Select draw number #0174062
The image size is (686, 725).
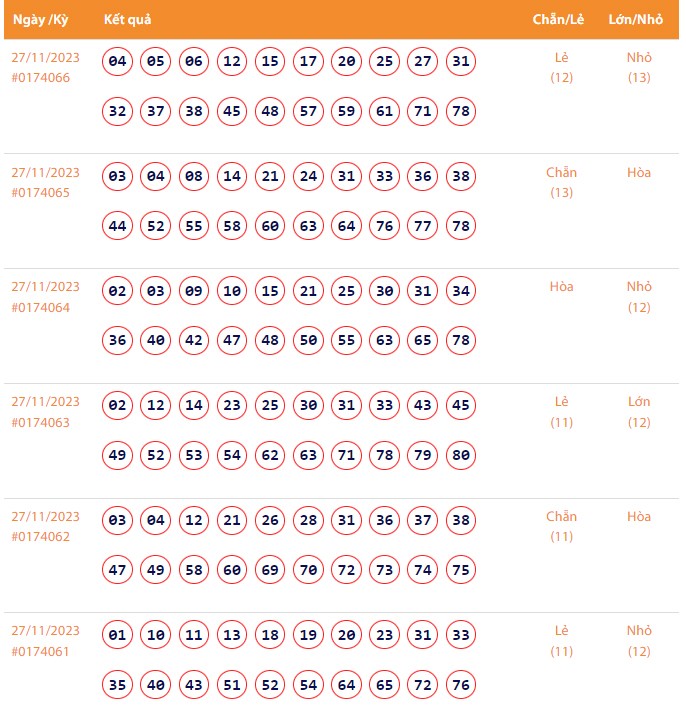(41, 537)
